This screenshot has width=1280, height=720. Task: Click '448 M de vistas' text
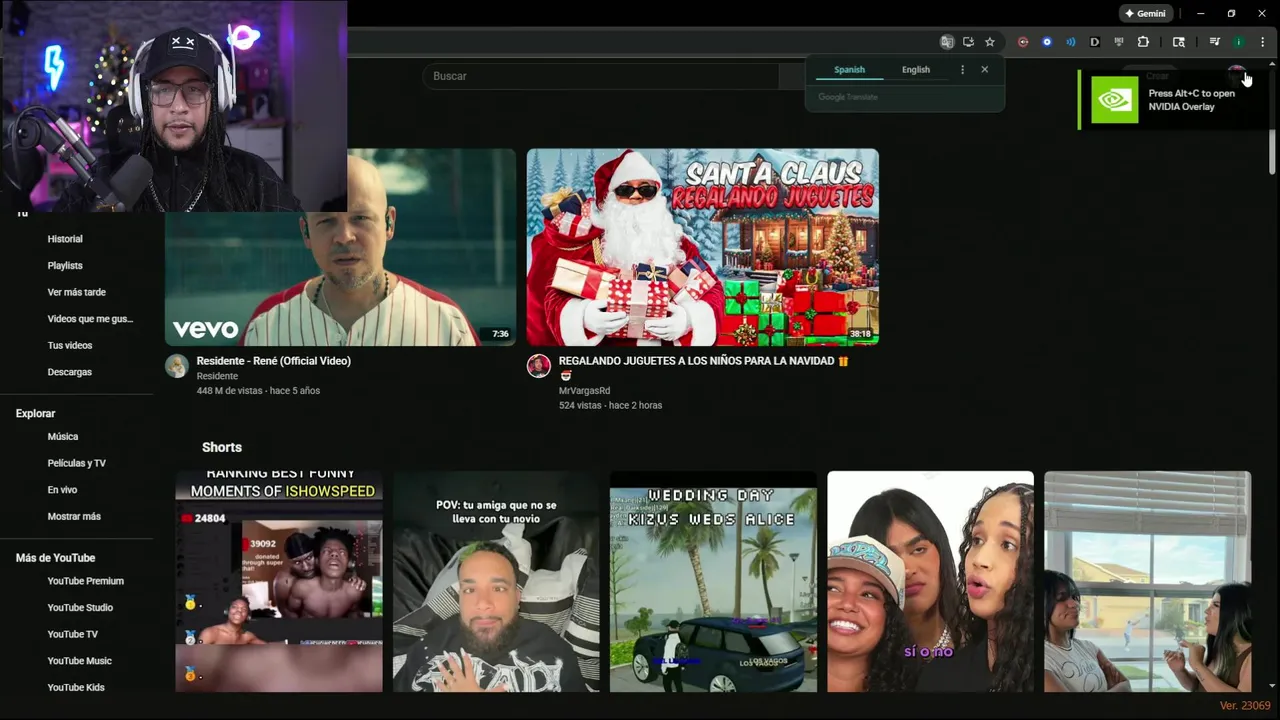231,391
